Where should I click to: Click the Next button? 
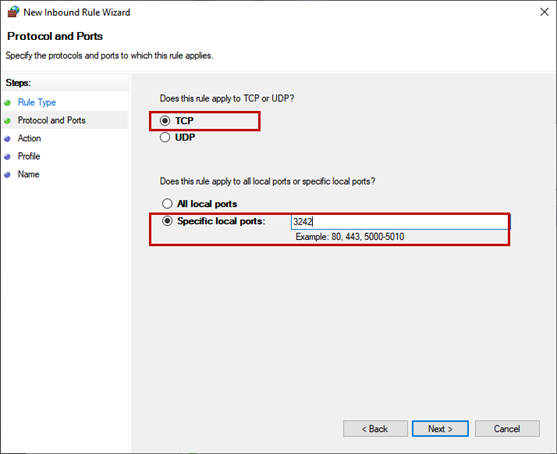tap(440, 429)
